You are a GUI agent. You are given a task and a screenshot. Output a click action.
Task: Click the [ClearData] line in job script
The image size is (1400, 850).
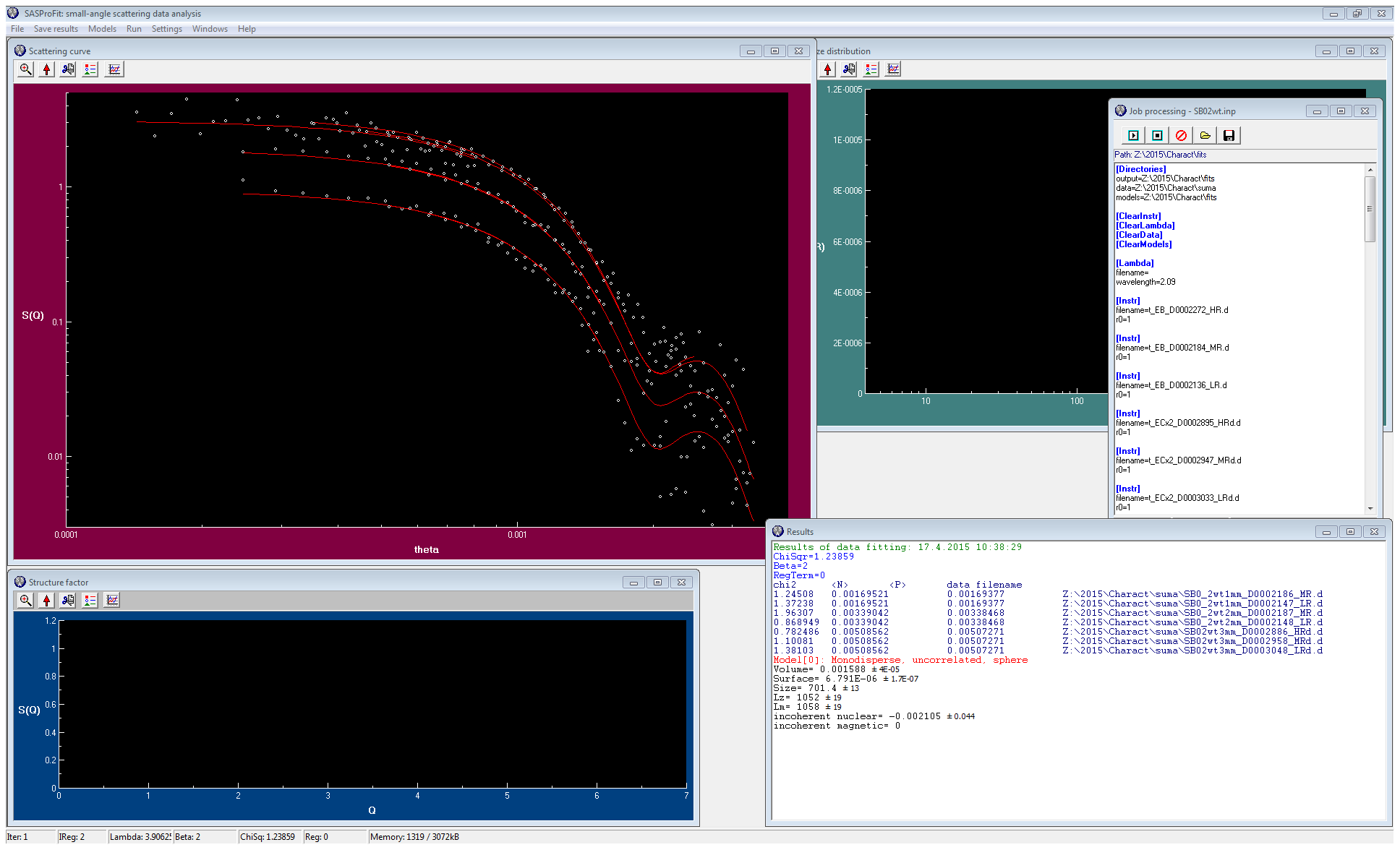pyautogui.click(x=1139, y=235)
